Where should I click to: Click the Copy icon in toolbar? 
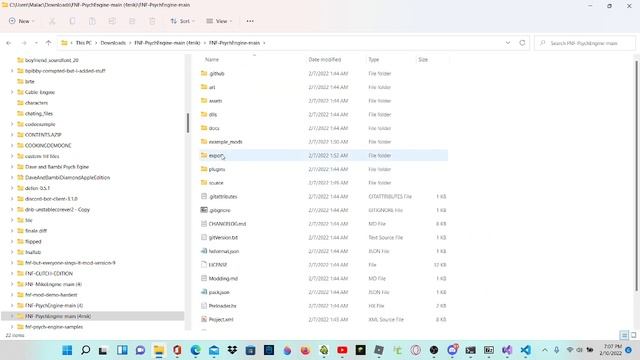tap(72, 21)
